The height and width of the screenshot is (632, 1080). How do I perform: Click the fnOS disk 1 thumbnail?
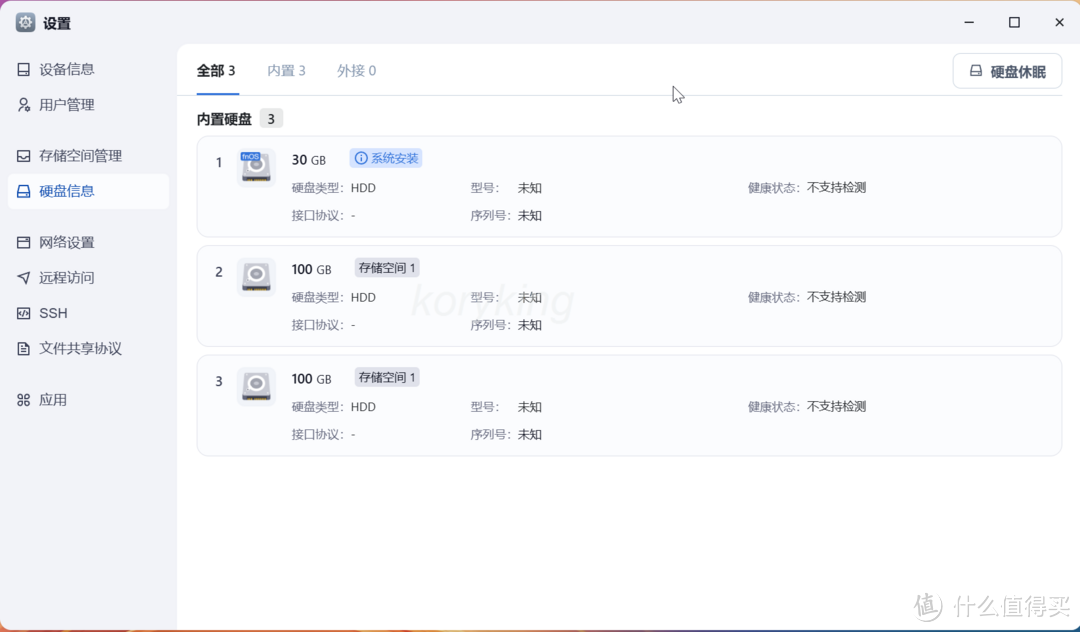[x=256, y=167]
